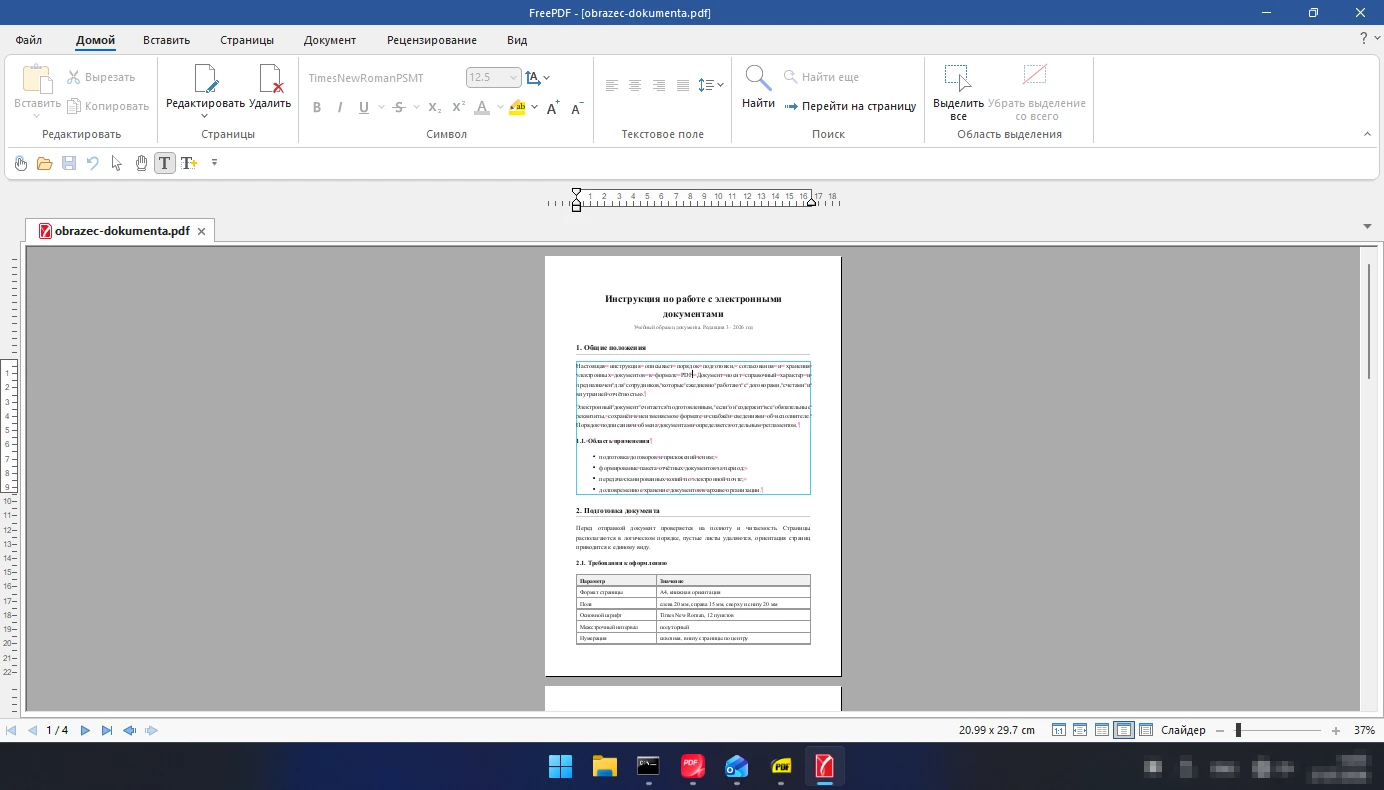Open the customize quick access toolbar dropdown
The image size is (1384, 790).
pos(214,163)
